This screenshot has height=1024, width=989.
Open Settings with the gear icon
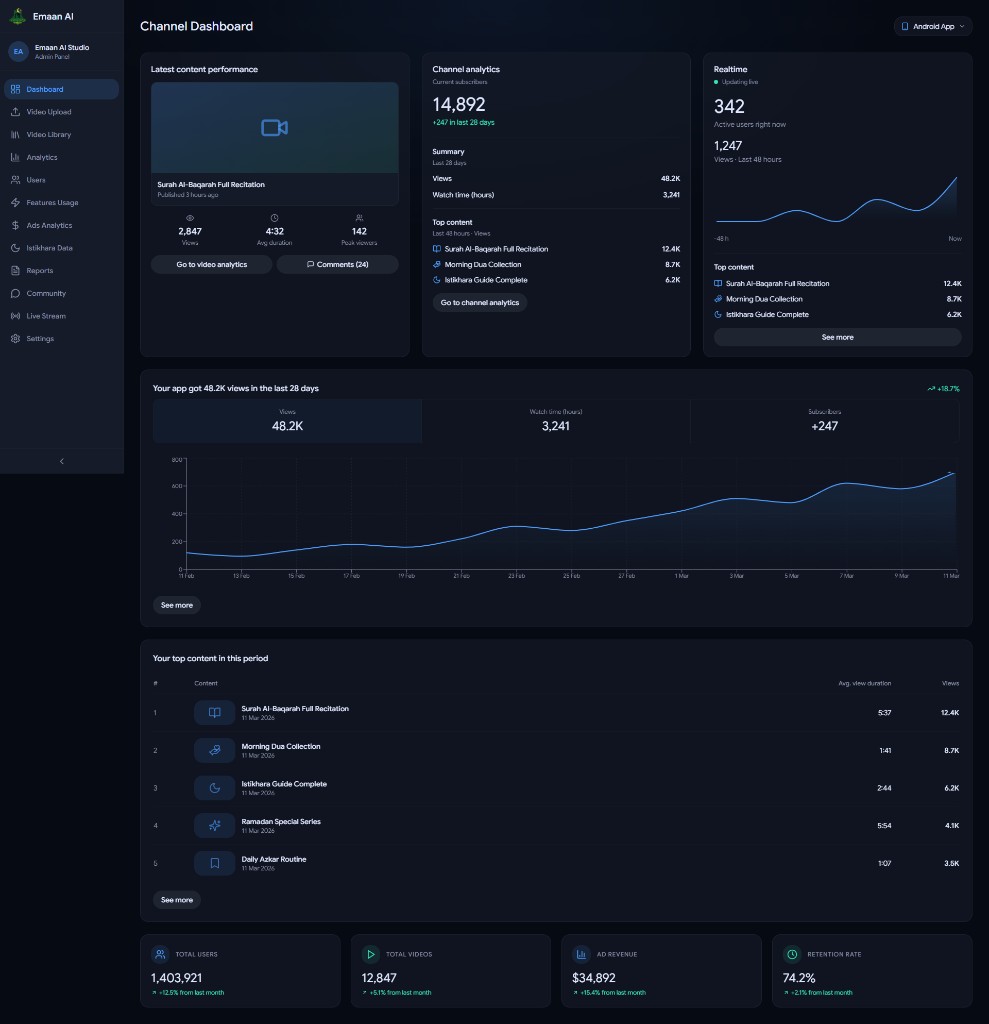pyautogui.click(x=16, y=338)
